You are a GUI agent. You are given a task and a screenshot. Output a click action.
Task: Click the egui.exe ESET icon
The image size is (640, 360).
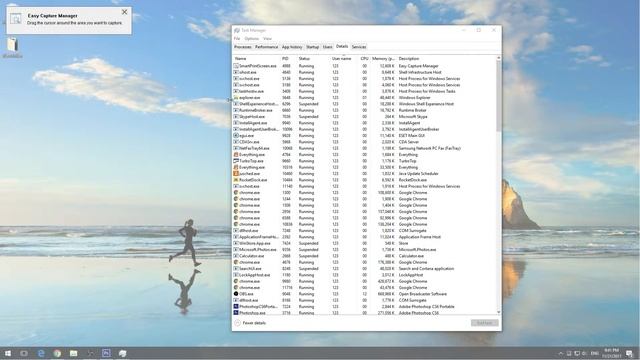(236, 136)
